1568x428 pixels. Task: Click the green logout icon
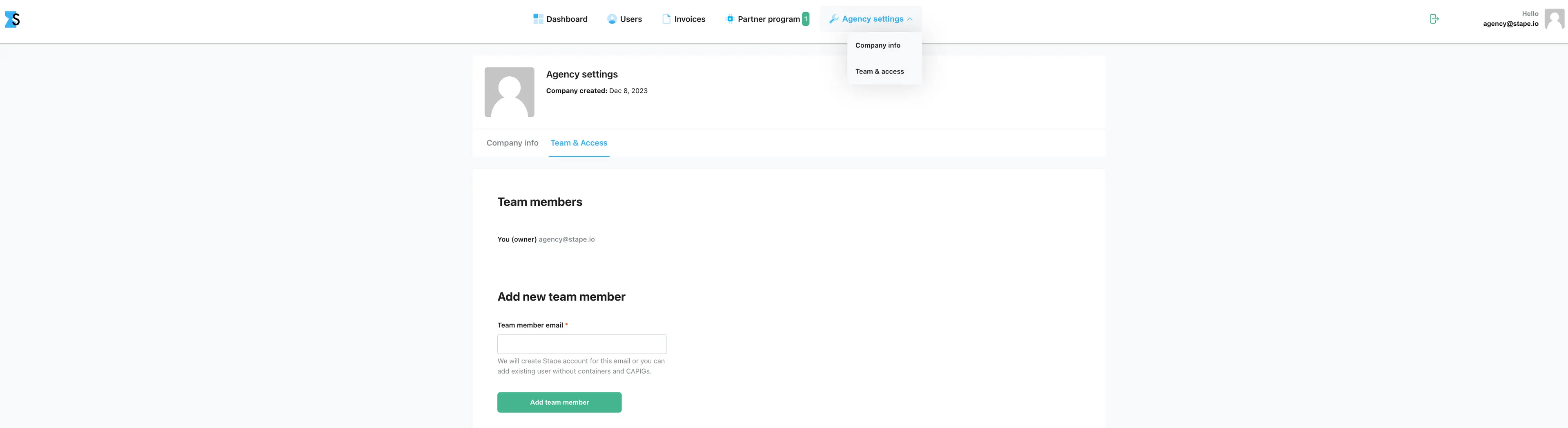coord(1434,19)
